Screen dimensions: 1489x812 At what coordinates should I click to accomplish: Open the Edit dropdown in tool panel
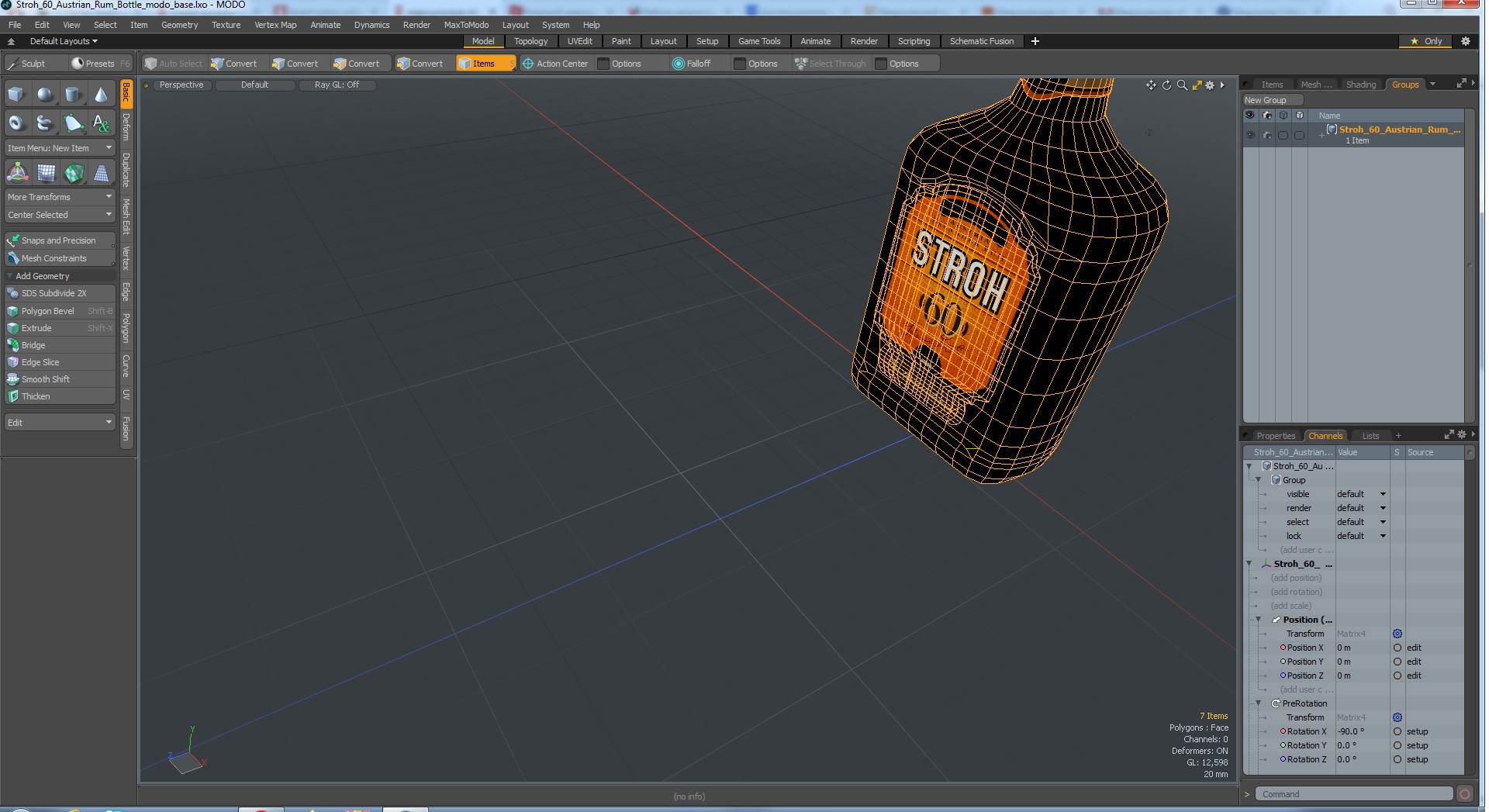[x=60, y=423]
